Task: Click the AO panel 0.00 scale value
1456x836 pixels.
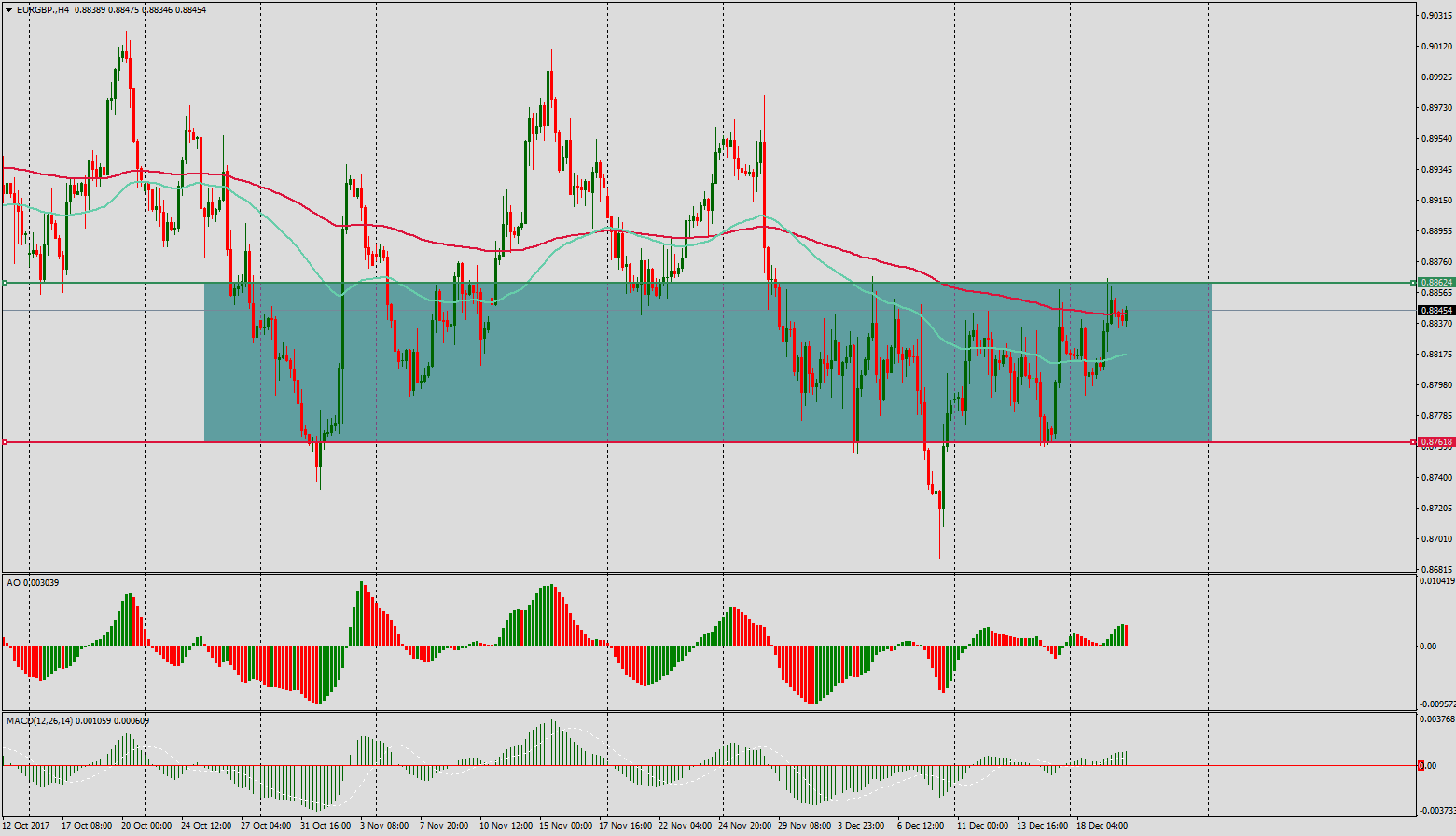Action: click(1427, 646)
